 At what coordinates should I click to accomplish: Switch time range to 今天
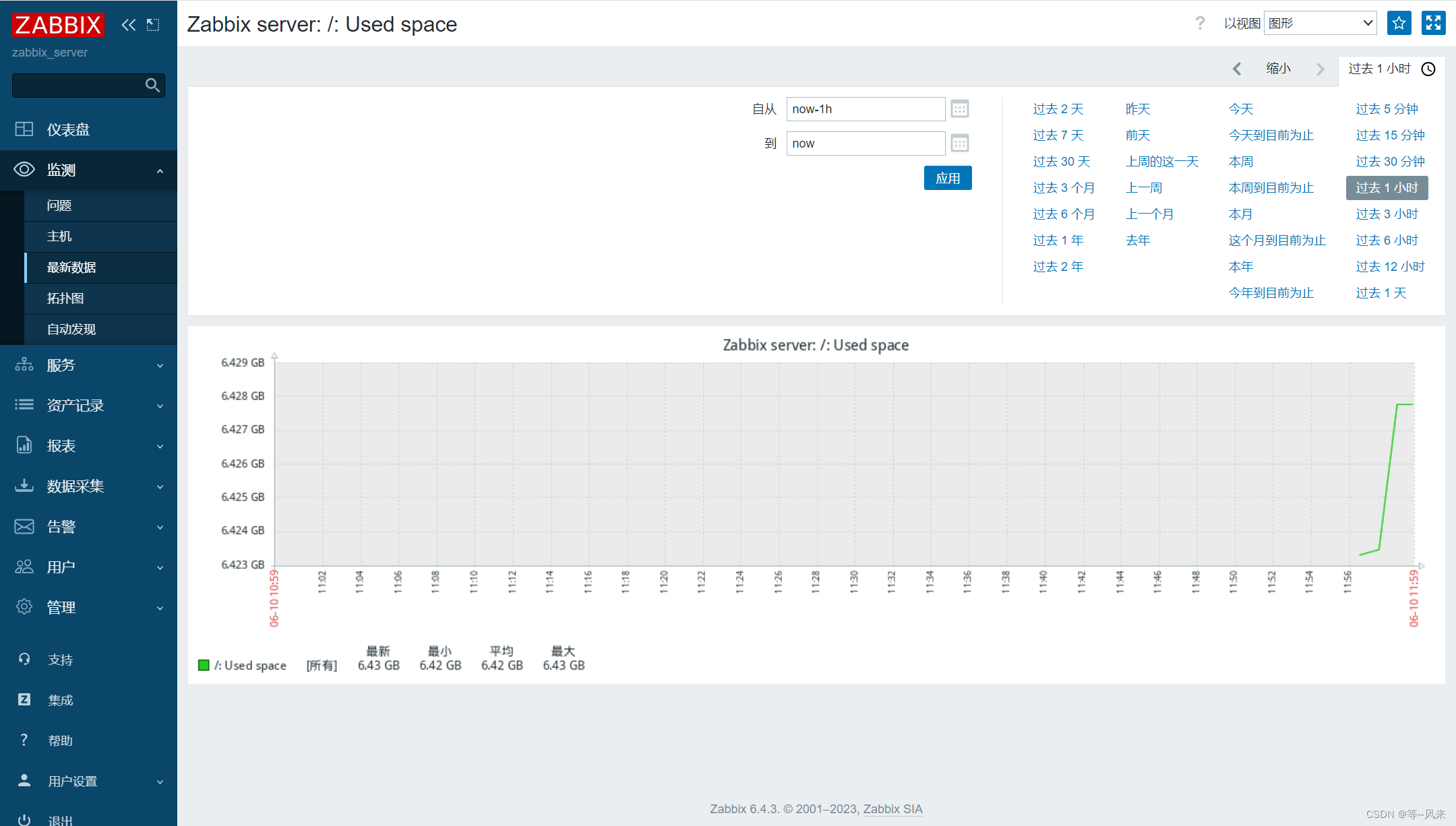[x=1241, y=108]
